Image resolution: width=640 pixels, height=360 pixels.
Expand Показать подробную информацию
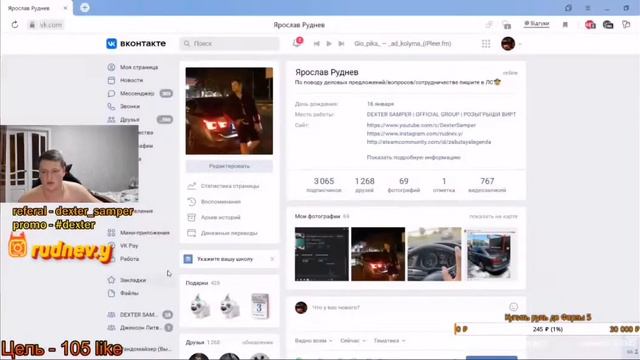(413, 157)
